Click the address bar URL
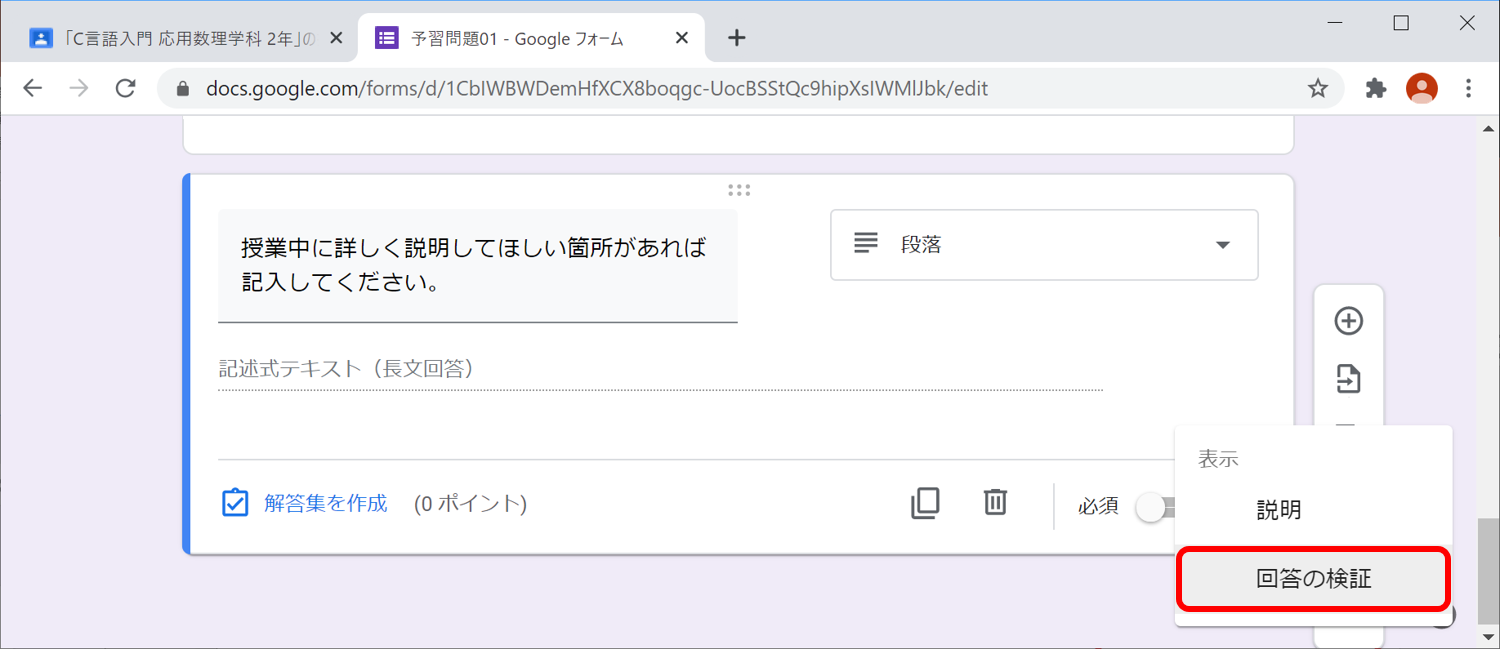The height and width of the screenshot is (649, 1500). (597, 89)
